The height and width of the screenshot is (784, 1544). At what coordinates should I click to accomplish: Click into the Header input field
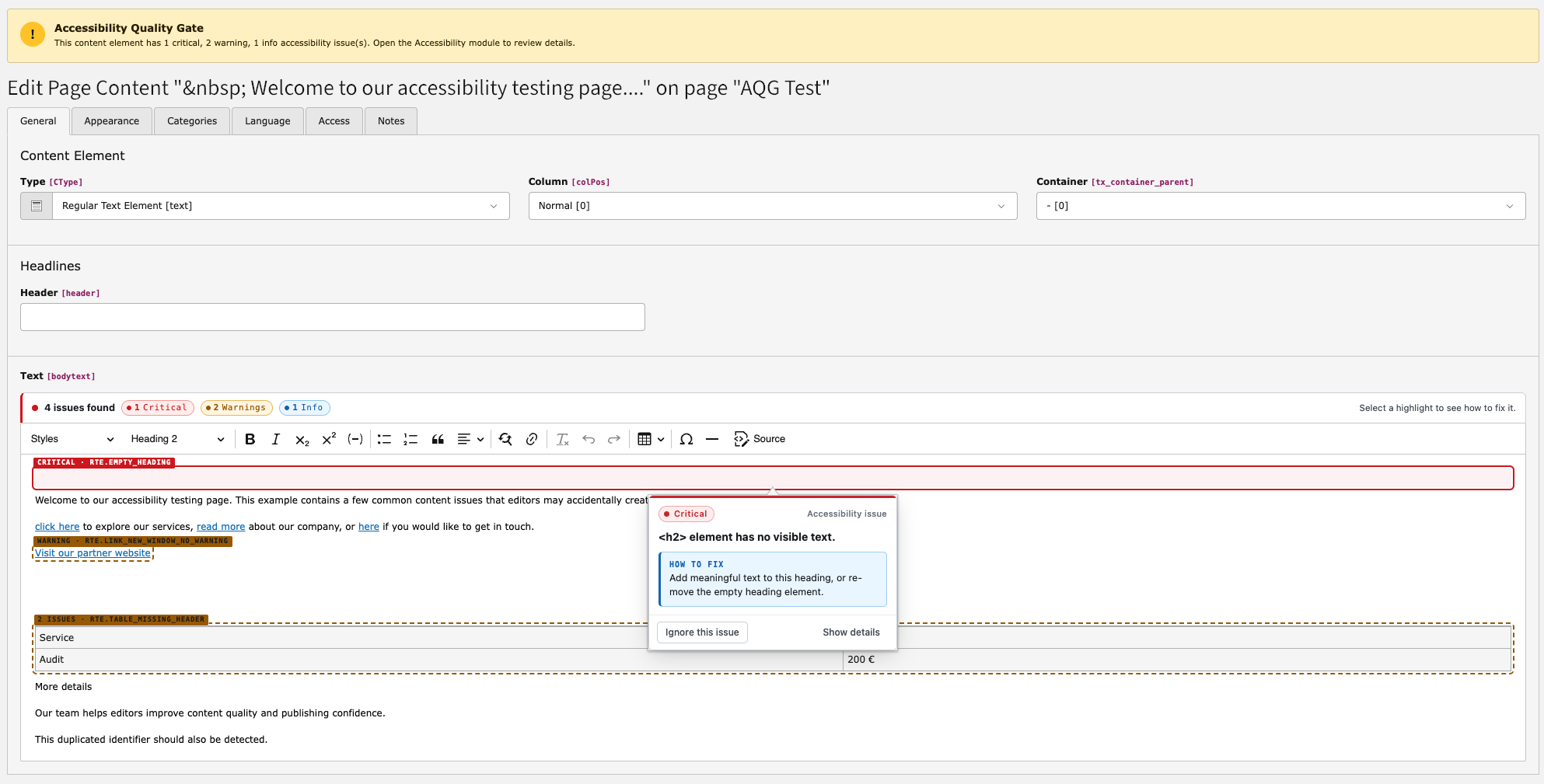(x=333, y=317)
